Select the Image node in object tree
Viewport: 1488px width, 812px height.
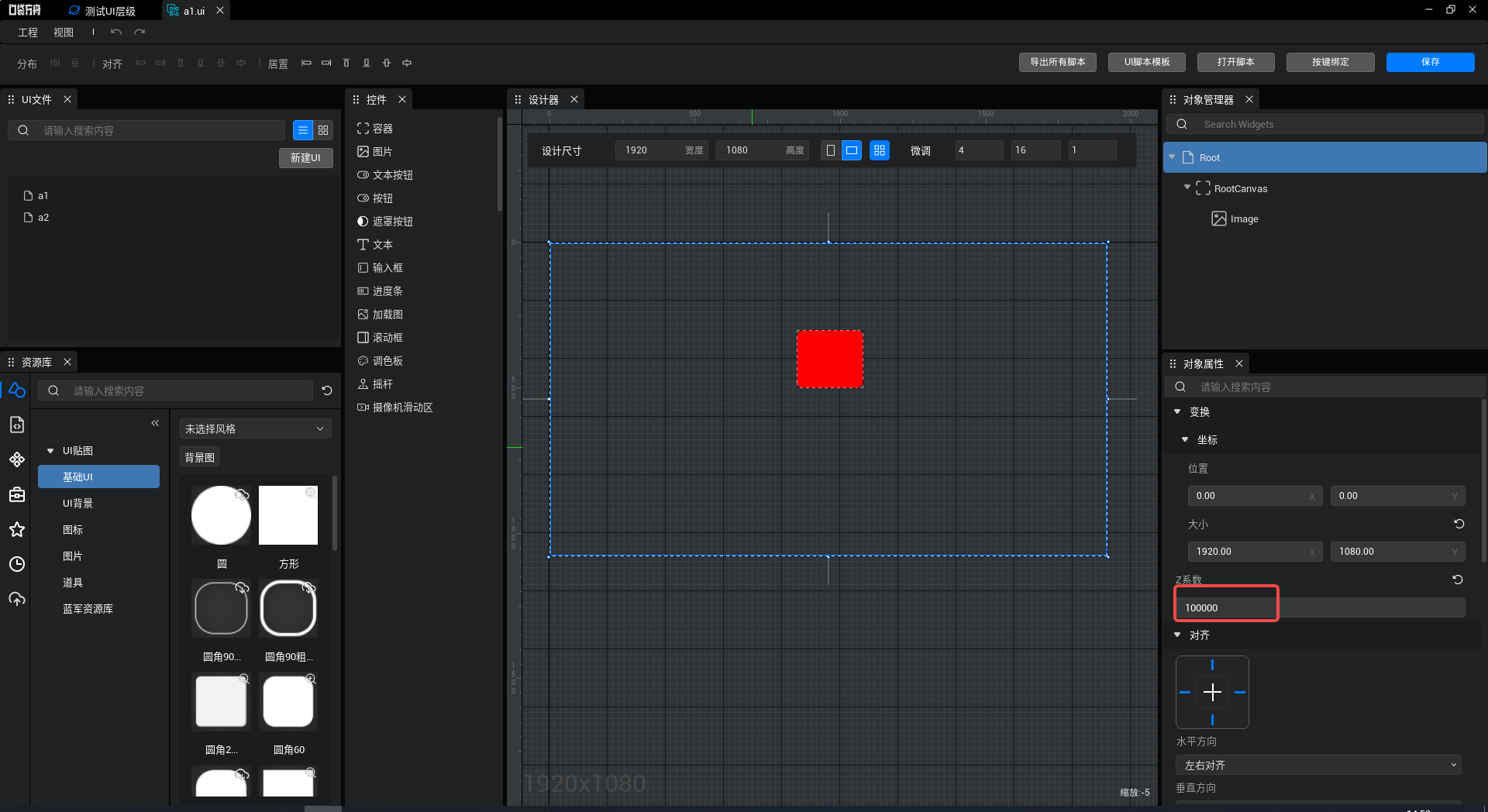1235,218
